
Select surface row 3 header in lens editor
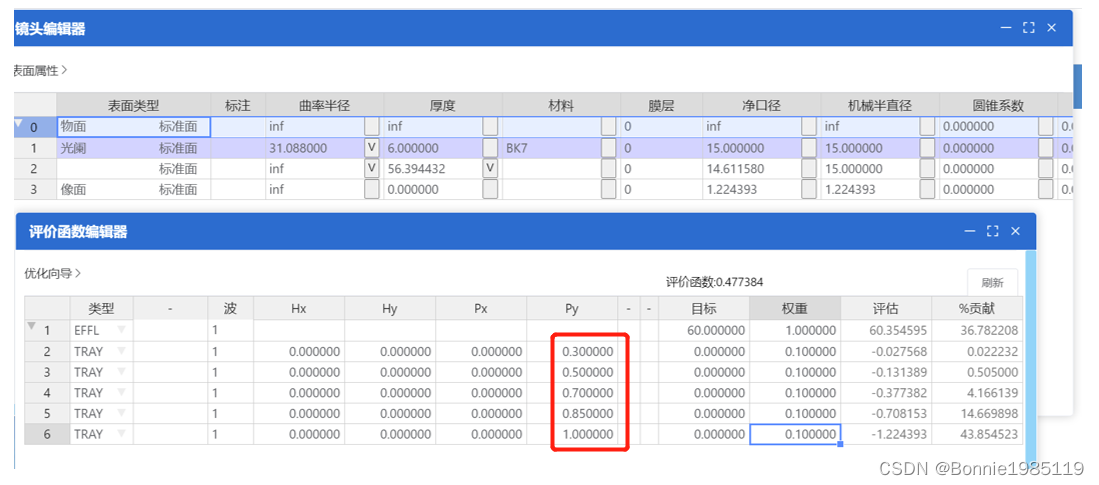pyautogui.click(x=35, y=189)
